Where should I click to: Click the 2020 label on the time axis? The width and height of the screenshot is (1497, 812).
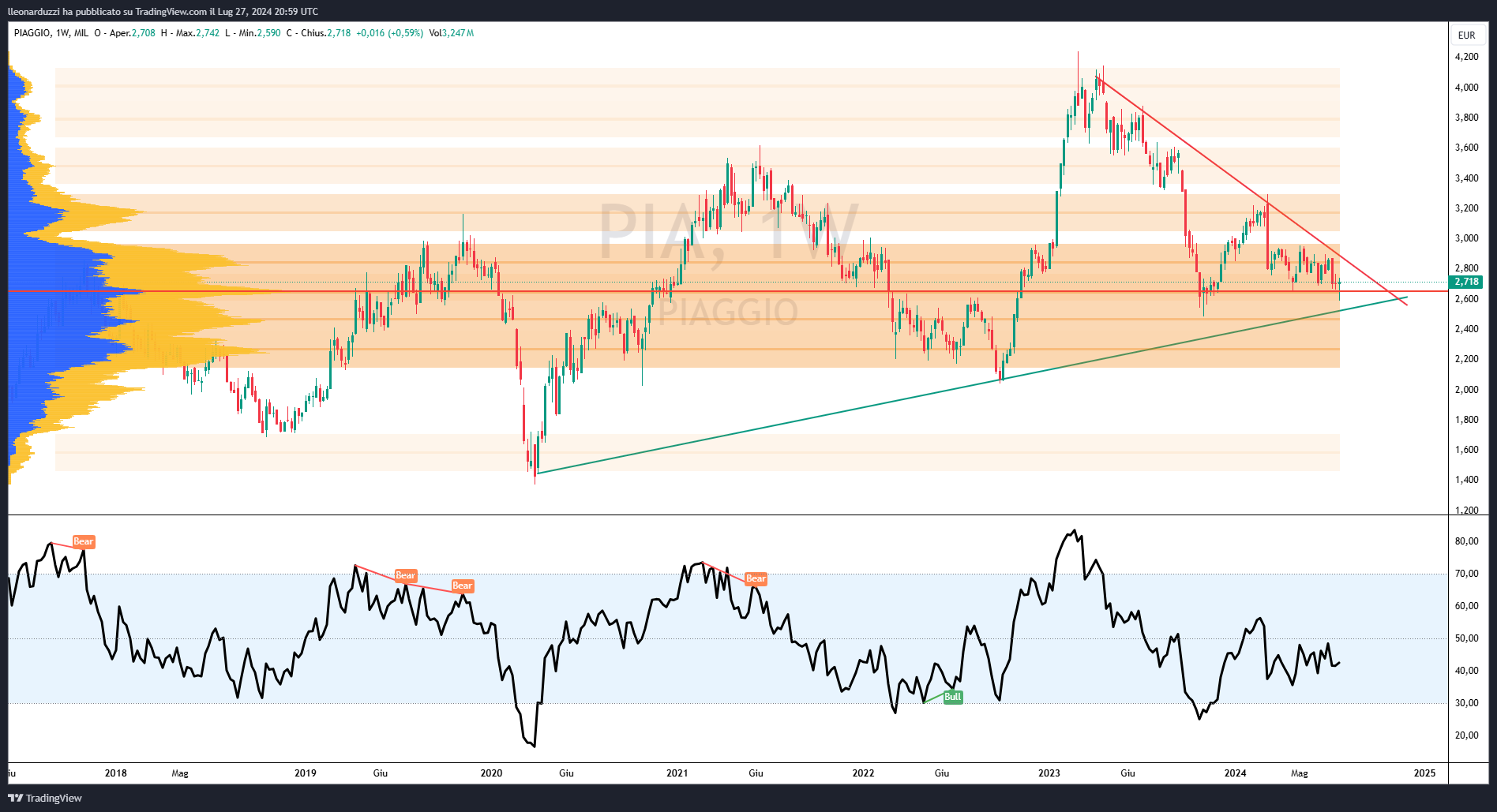[491, 773]
